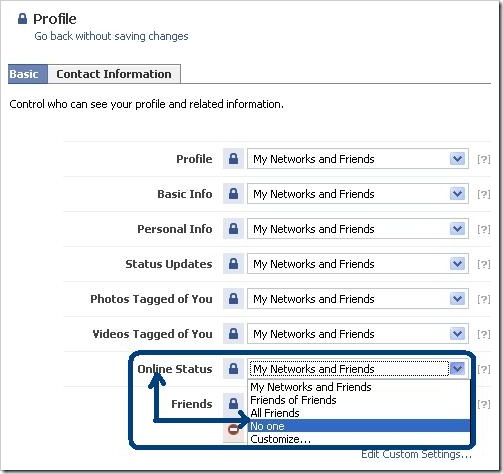Click the 'Friends' row label
This screenshot has height=474, width=503.
(192, 404)
